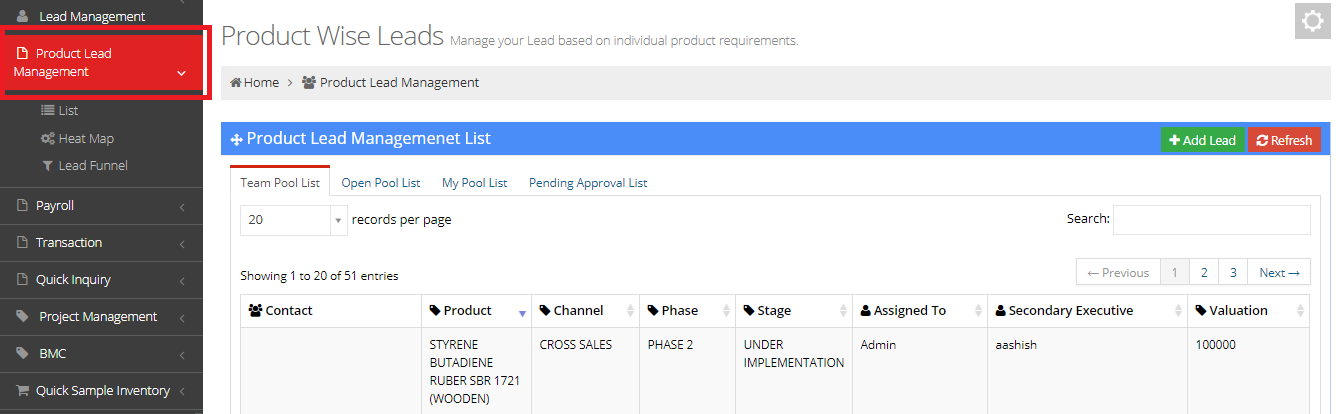Open the records per page dropdown

click(293, 220)
